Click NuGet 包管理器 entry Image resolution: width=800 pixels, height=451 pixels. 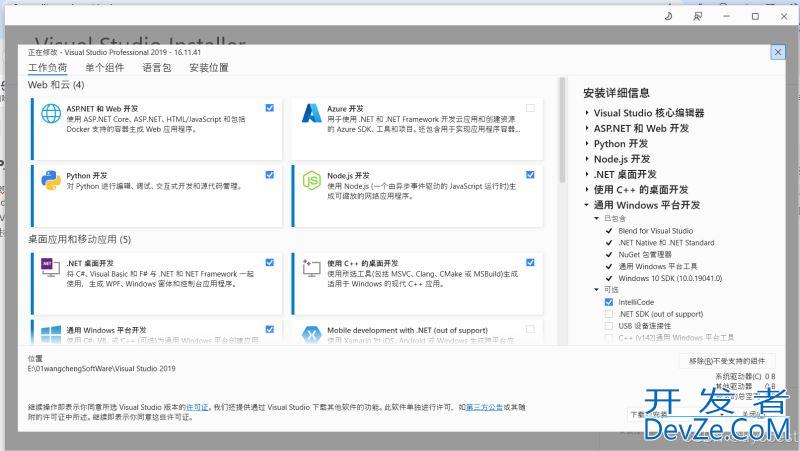645,254
